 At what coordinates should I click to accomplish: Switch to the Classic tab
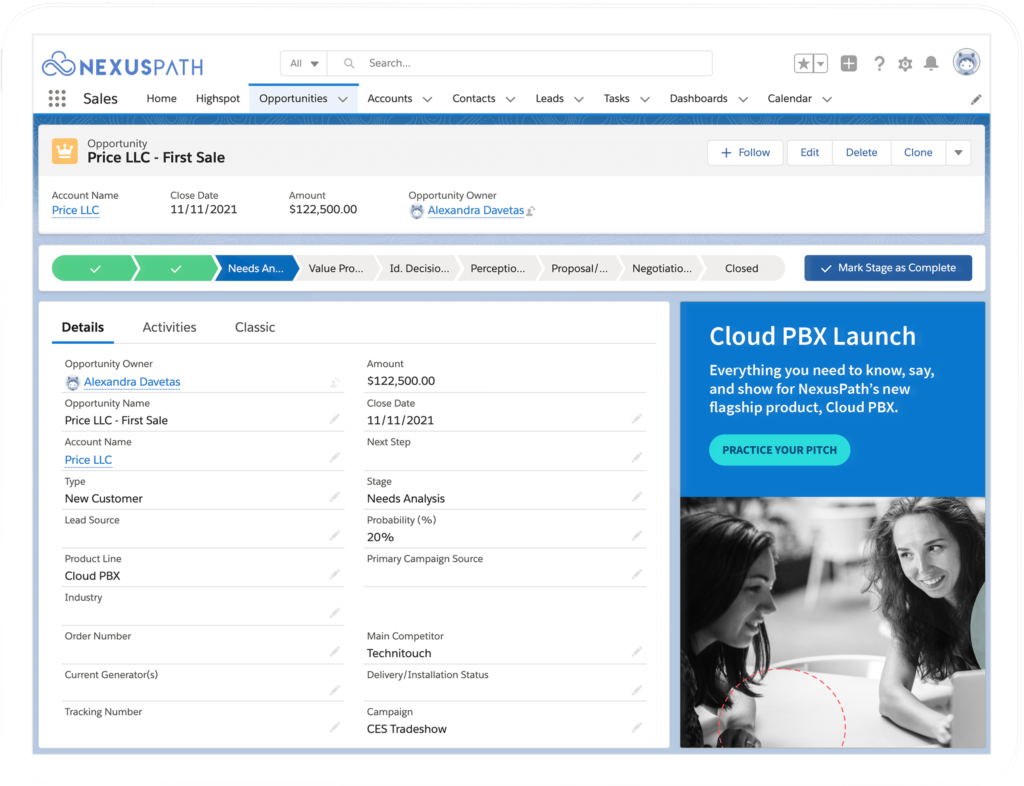(255, 327)
